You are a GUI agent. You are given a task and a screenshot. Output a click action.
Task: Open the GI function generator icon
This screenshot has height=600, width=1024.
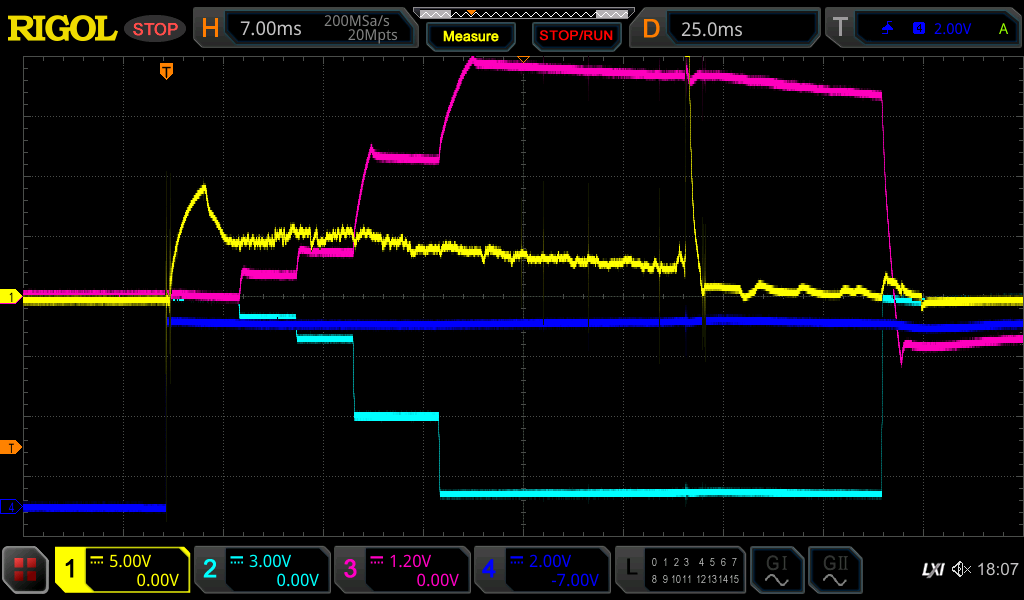(776, 570)
